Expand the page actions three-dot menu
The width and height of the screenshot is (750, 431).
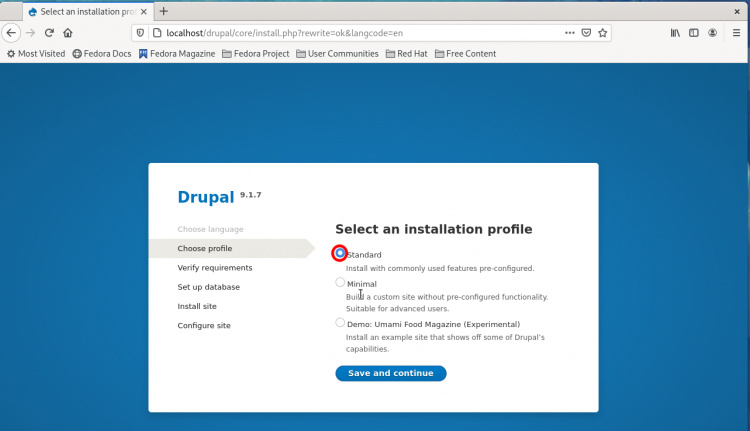pos(569,32)
